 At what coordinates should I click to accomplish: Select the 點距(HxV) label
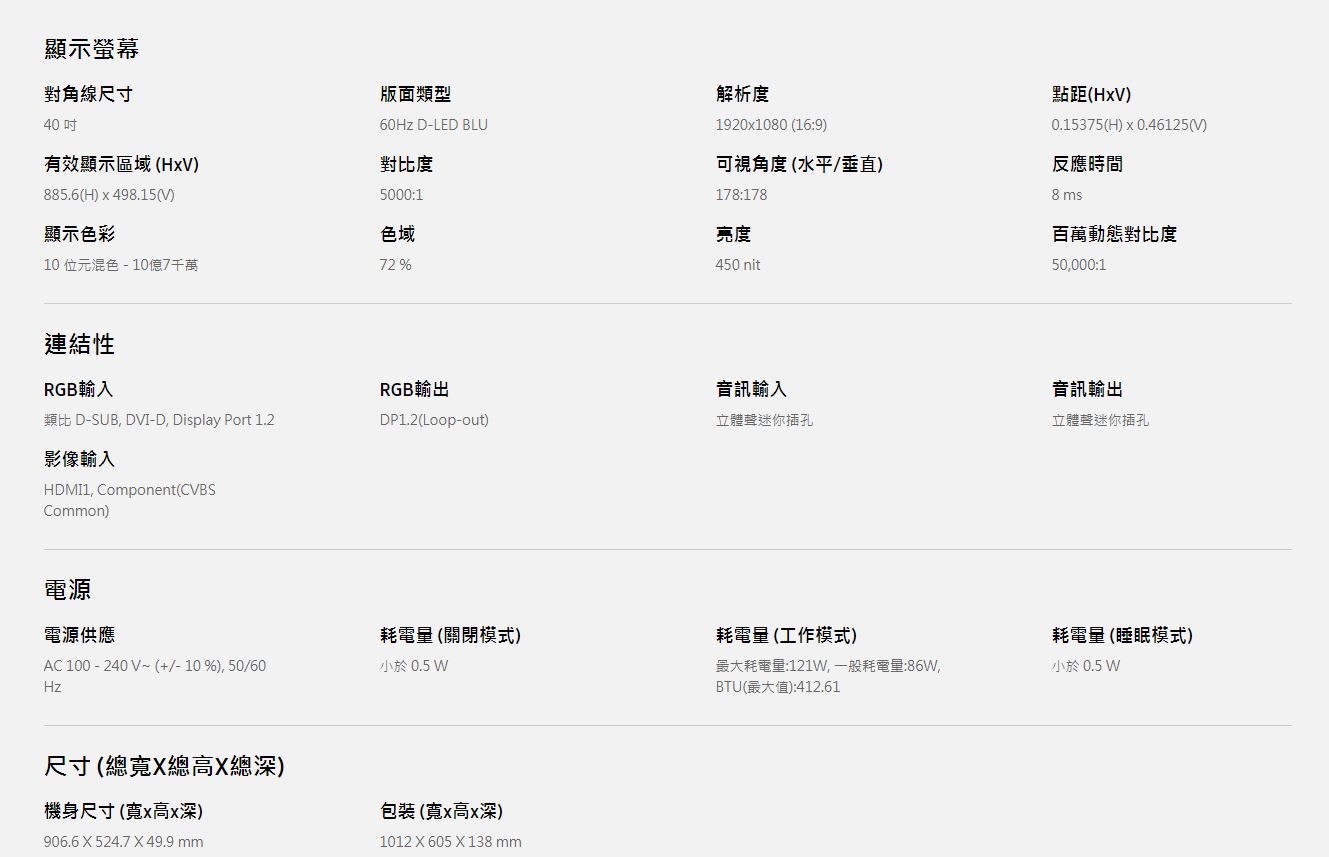(1091, 94)
